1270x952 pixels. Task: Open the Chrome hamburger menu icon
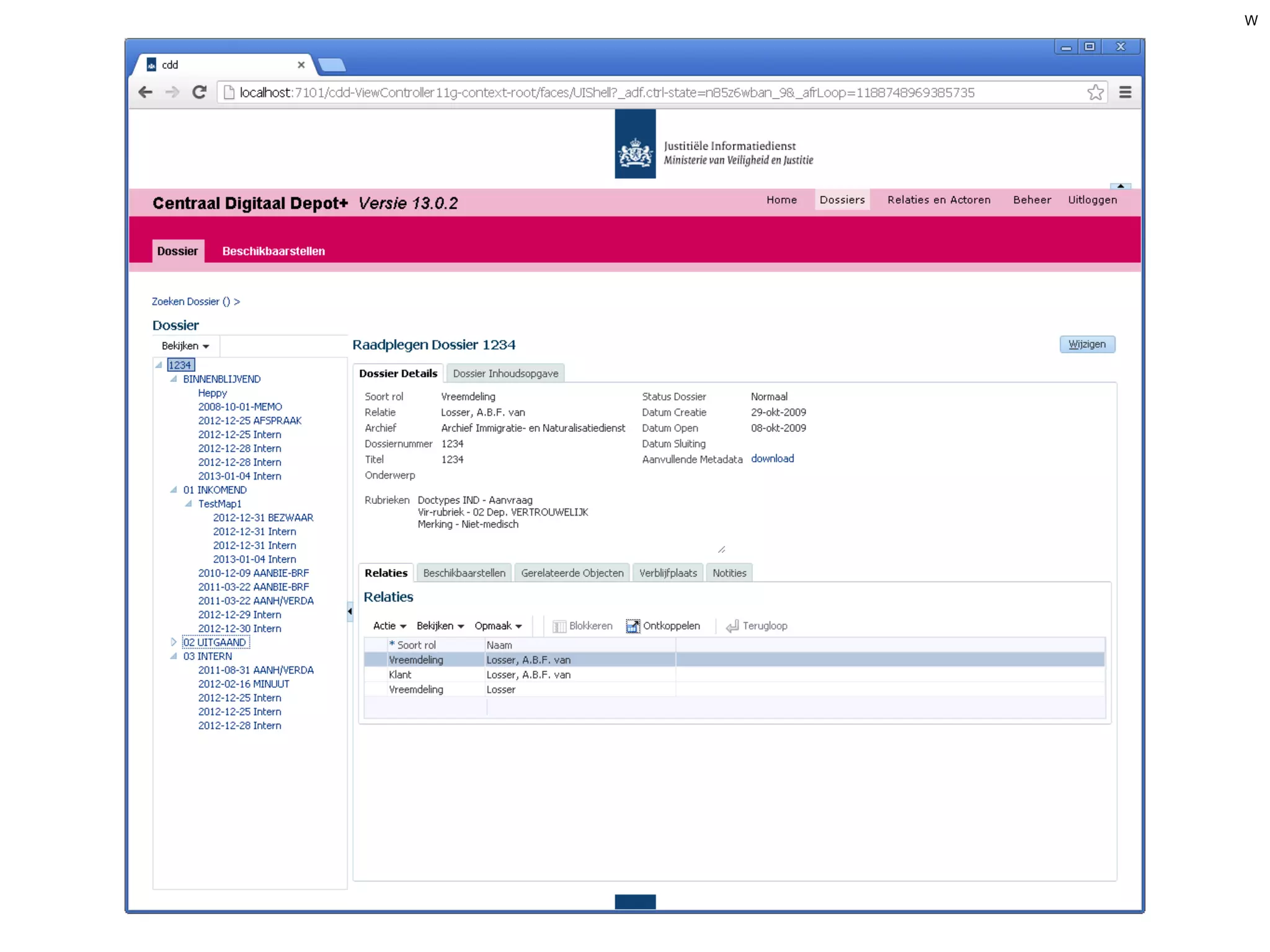click(x=1125, y=92)
